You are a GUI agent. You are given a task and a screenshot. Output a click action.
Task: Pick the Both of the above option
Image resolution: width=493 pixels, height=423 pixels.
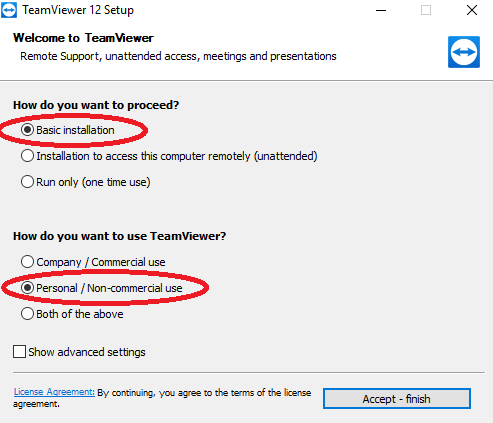72,314
